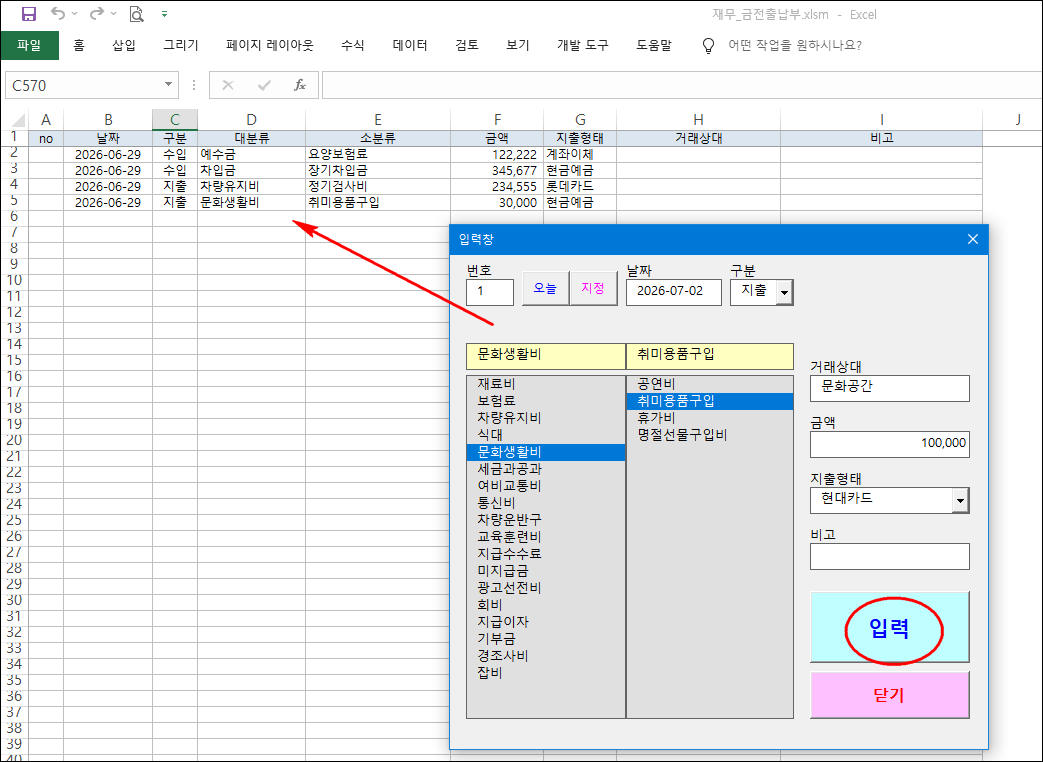
Task: Open the 수식 ribbon tab
Action: (353, 45)
